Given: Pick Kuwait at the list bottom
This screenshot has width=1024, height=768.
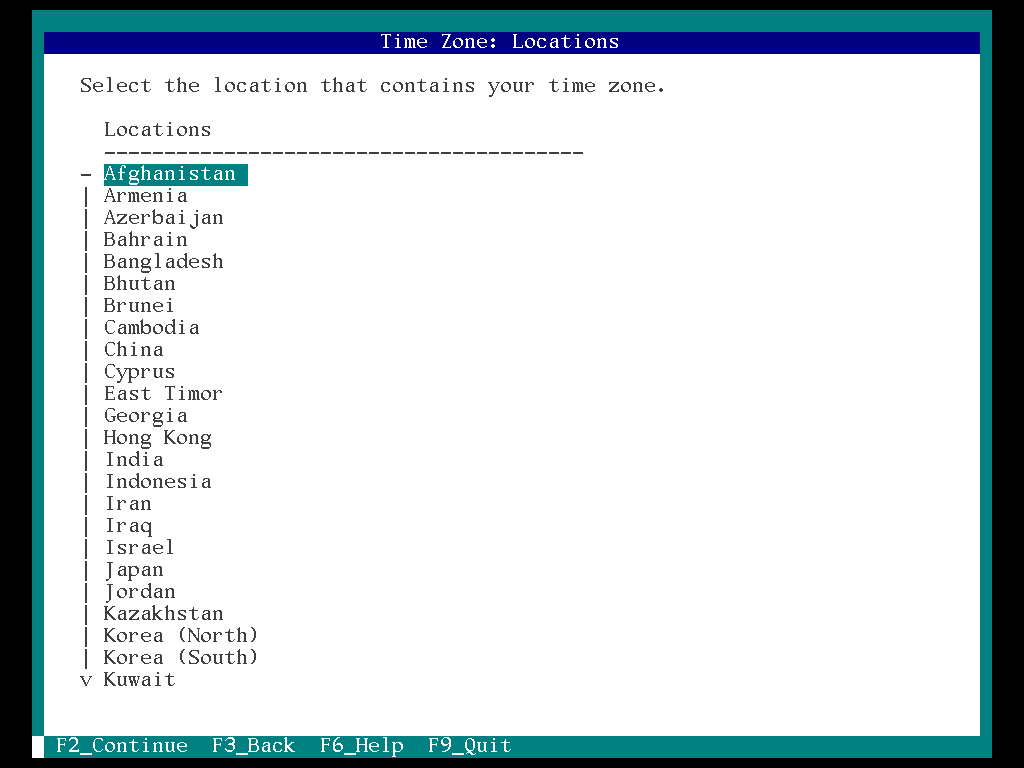Looking at the screenshot, I should click(140, 680).
